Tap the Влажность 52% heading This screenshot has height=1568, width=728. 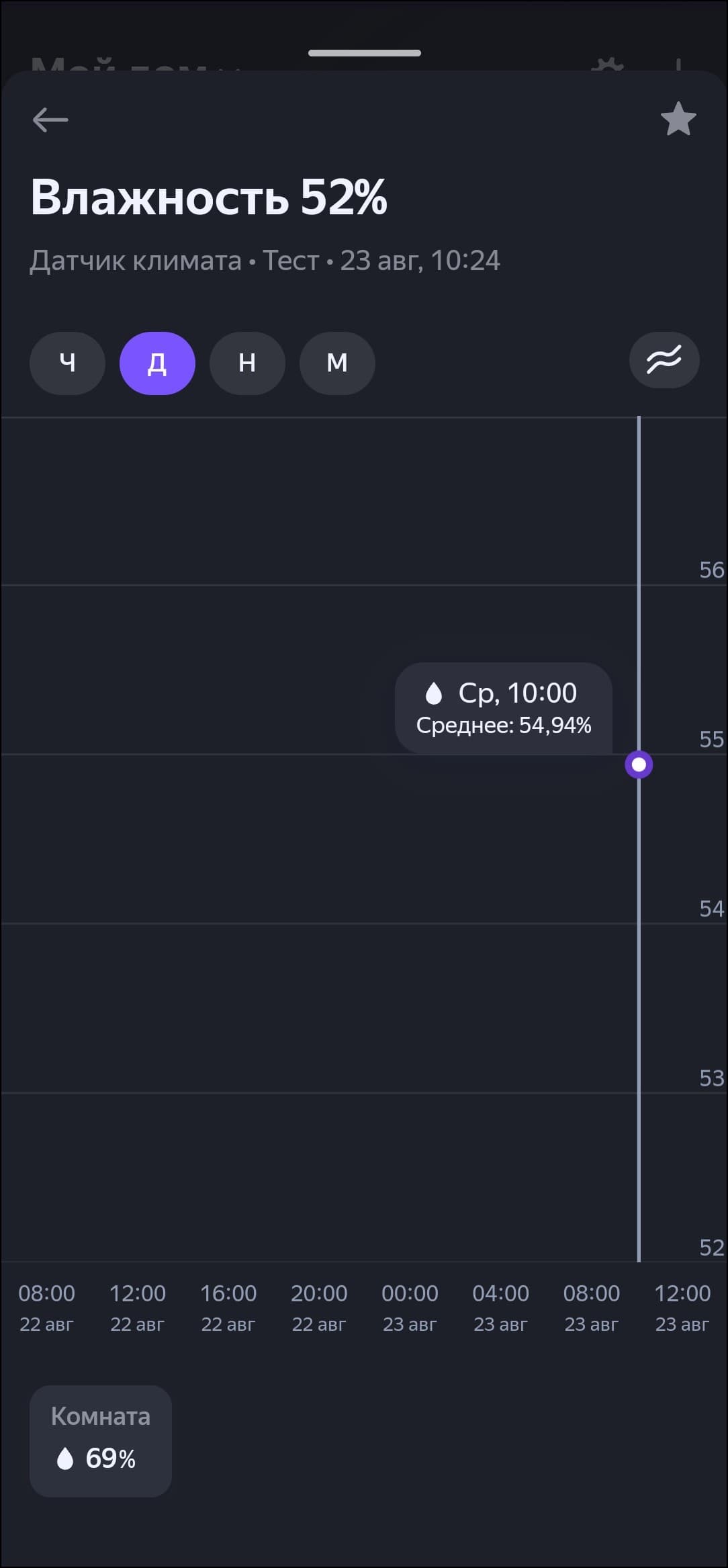[209, 198]
